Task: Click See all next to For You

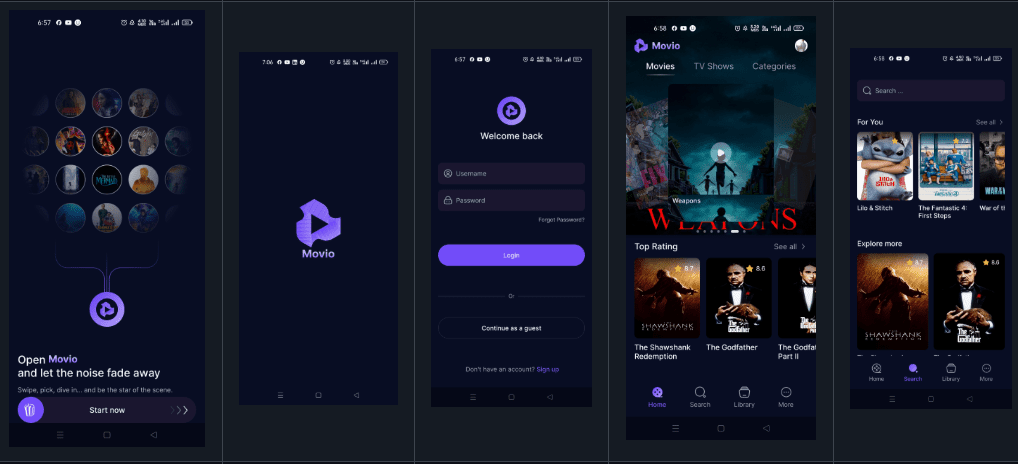Action: (986, 122)
